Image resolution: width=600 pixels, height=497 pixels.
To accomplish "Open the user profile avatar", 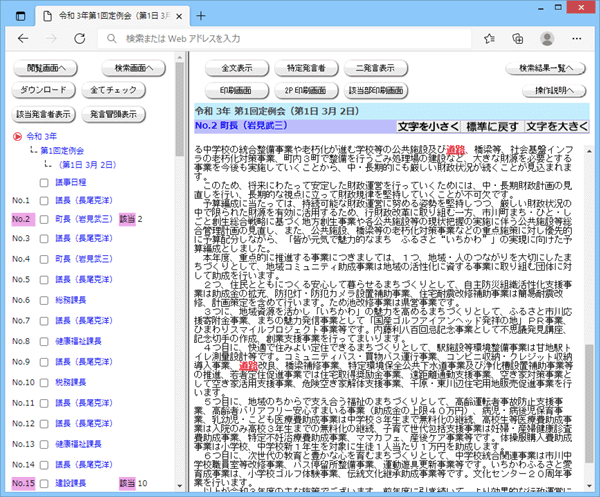I will click(547, 38).
